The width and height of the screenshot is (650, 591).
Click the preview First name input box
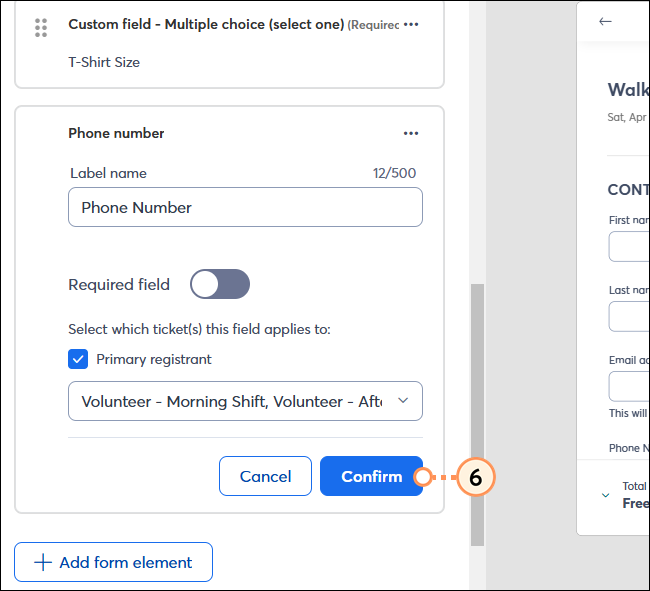coord(629,247)
